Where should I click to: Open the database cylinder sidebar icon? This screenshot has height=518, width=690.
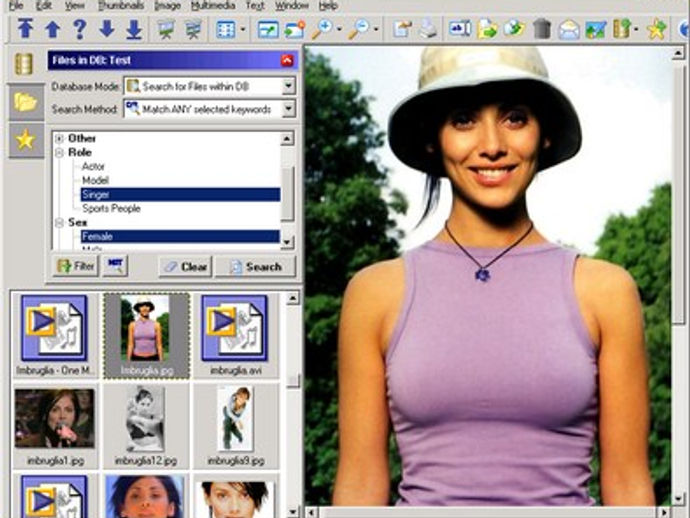24,64
